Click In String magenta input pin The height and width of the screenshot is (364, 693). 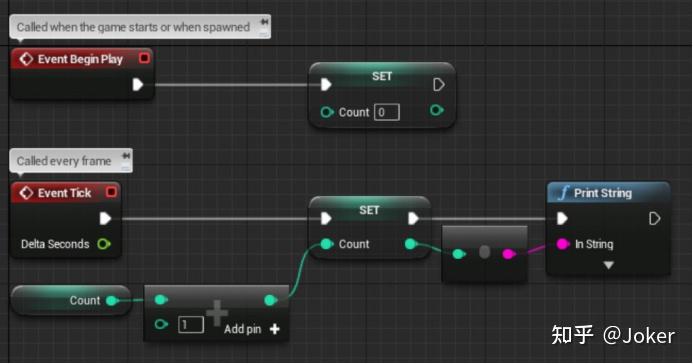(x=563, y=244)
